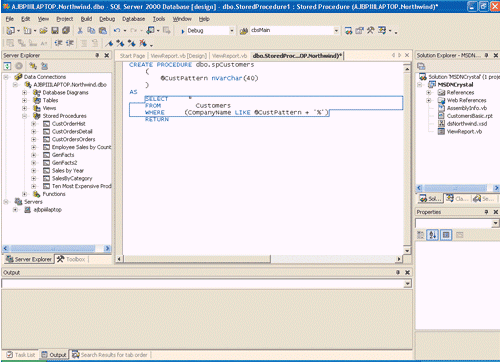Screen dimensions: 500x364
Task: Click Connect to Server icon in Server Explorer
Action: coord(45,66)
